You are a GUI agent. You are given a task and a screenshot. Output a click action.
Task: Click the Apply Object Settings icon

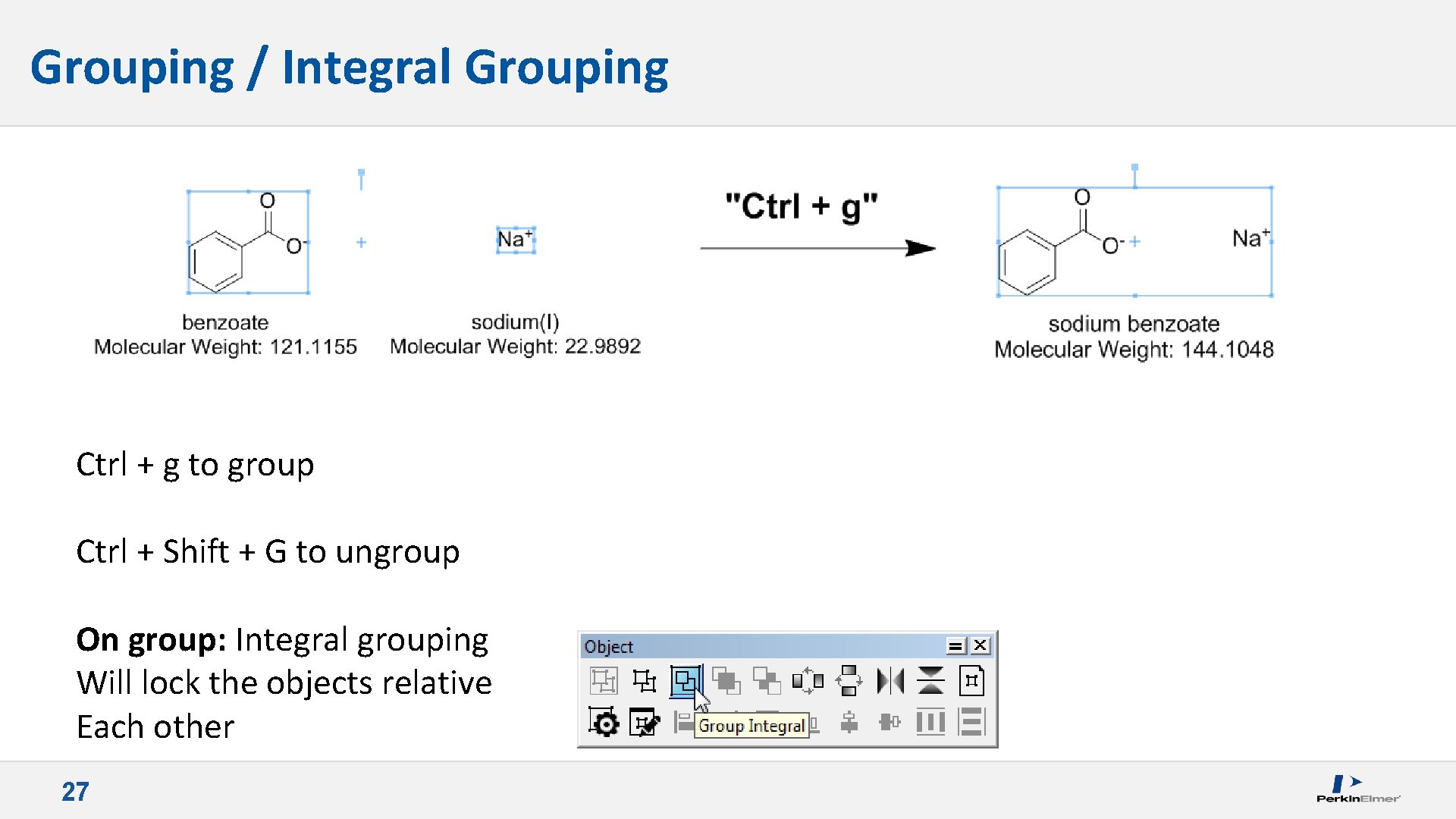(645, 722)
